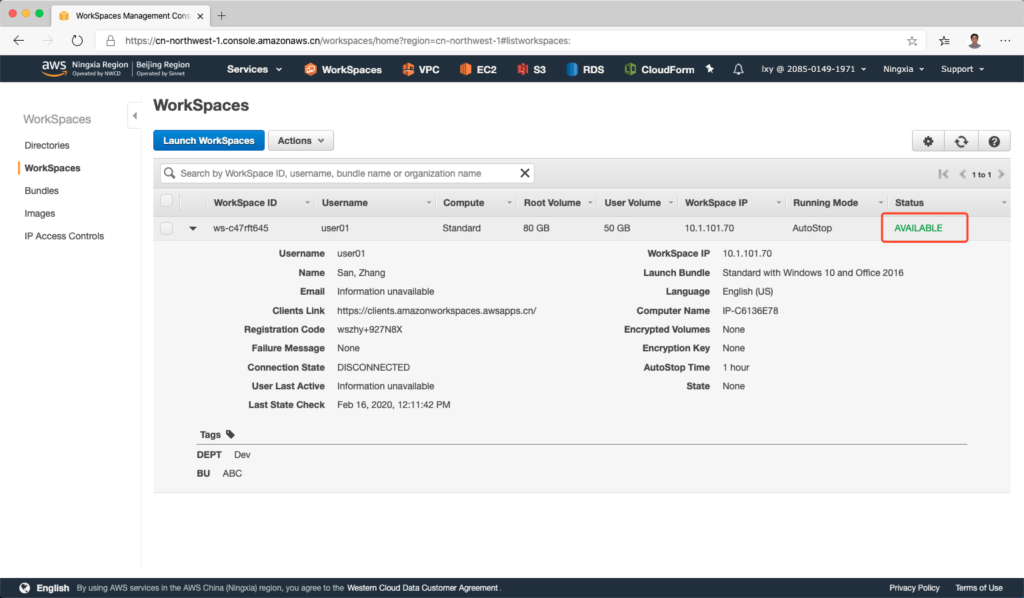Click the settings gear icon
The height and width of the screenshot is (598, 1024).
coord(928,142)
